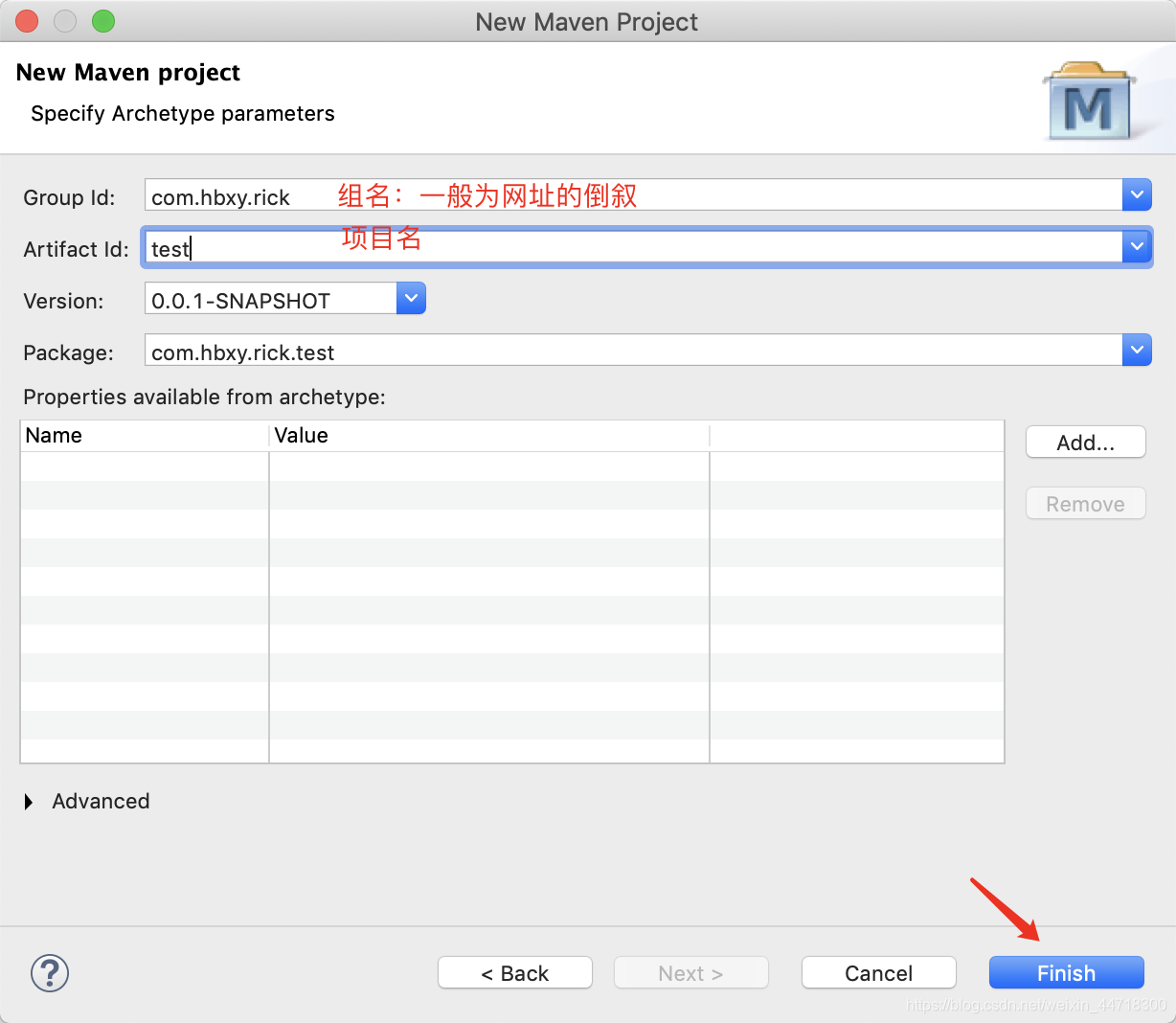
Task: Focus the Artifact Id field containing test
Action: (633, 247)
